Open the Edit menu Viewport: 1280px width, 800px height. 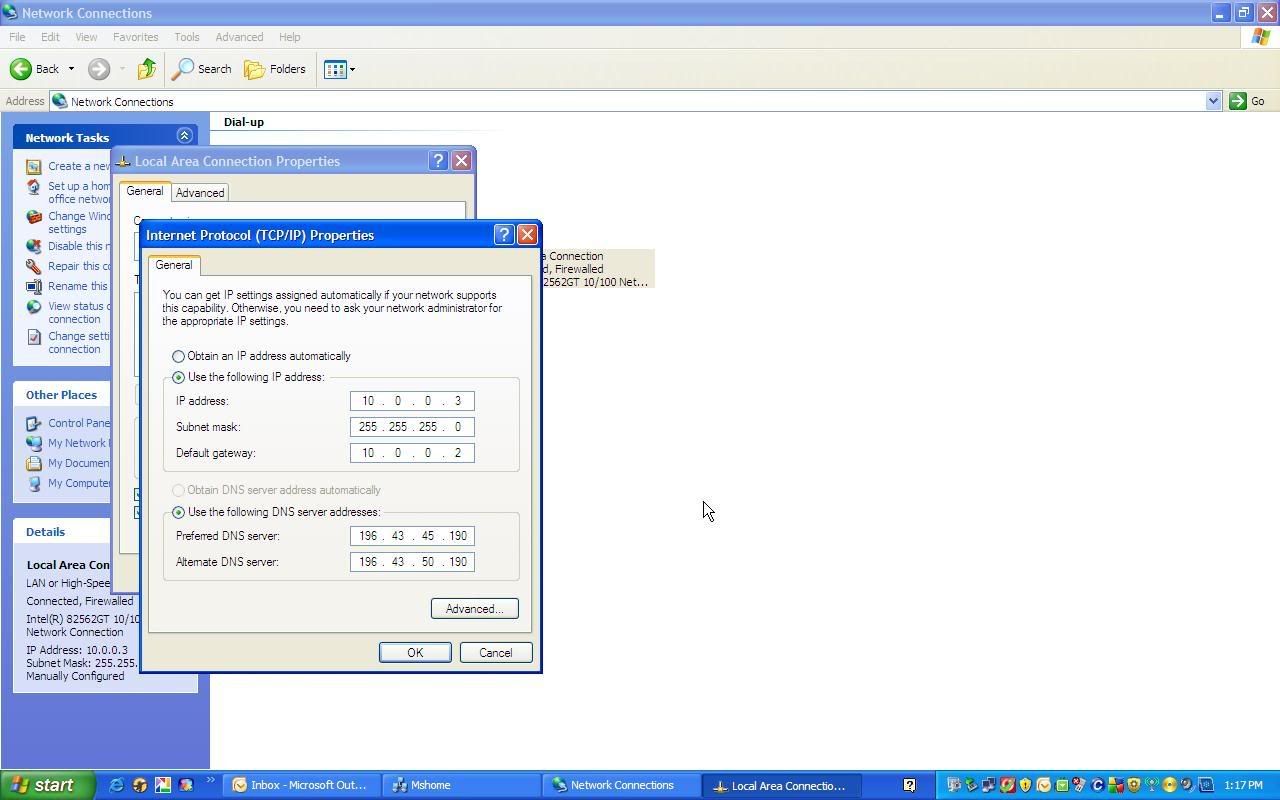(50, 37)
